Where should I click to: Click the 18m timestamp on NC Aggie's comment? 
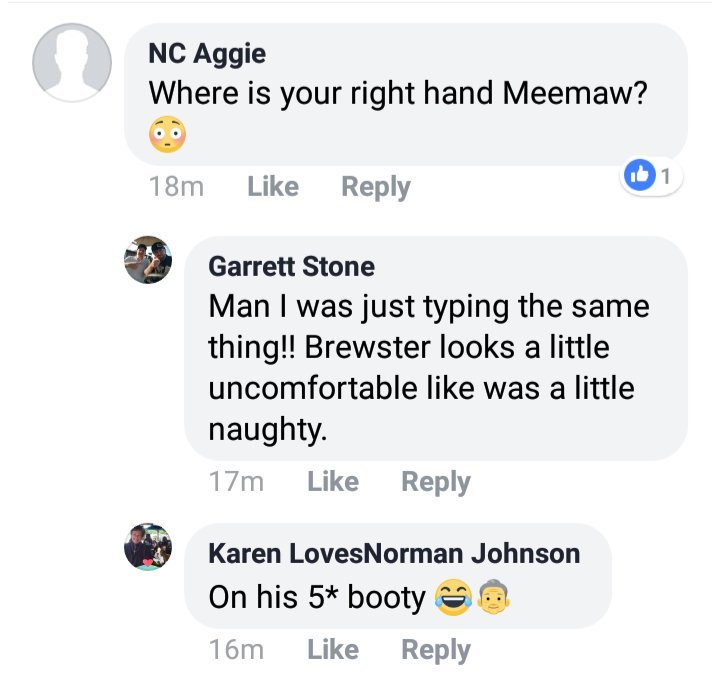[176, 187]
